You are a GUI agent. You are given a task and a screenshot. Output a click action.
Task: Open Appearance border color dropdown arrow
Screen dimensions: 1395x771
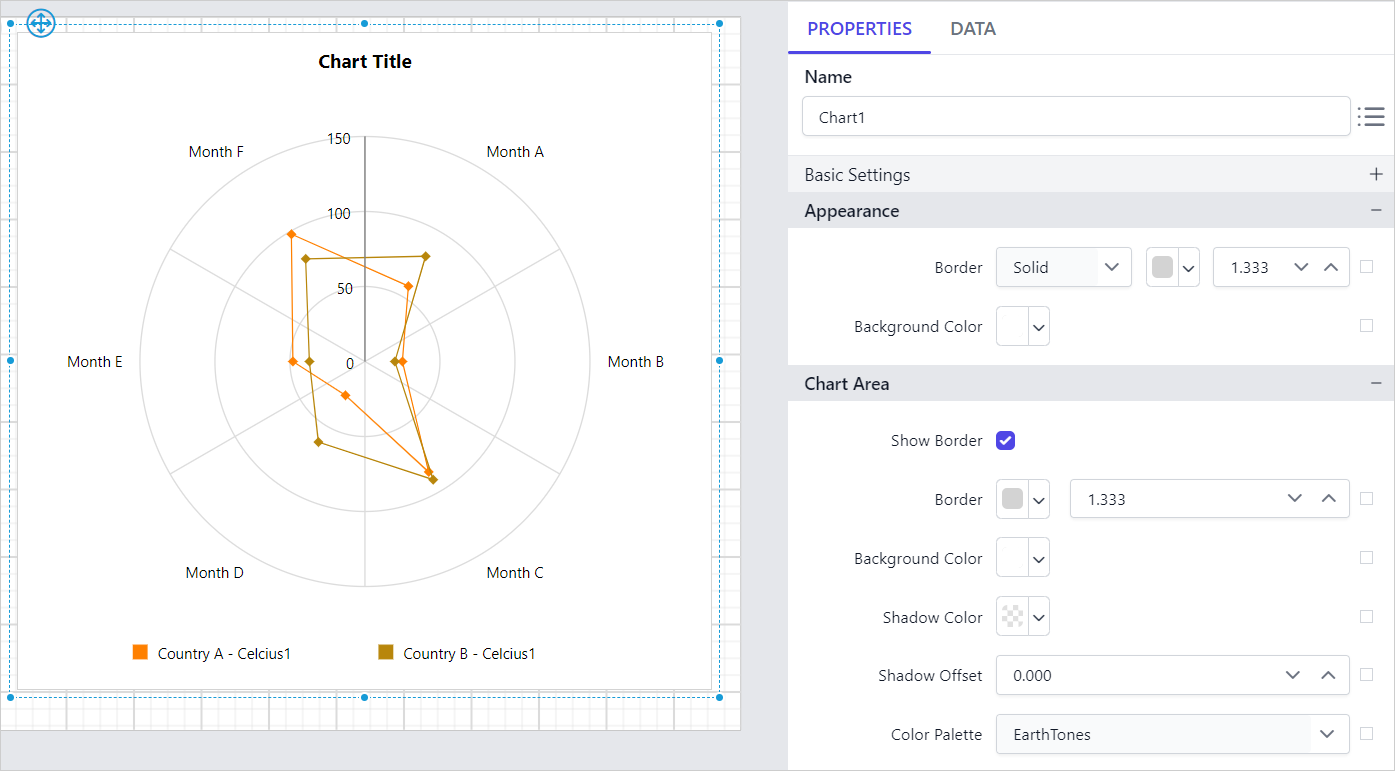coord(1189,267)
